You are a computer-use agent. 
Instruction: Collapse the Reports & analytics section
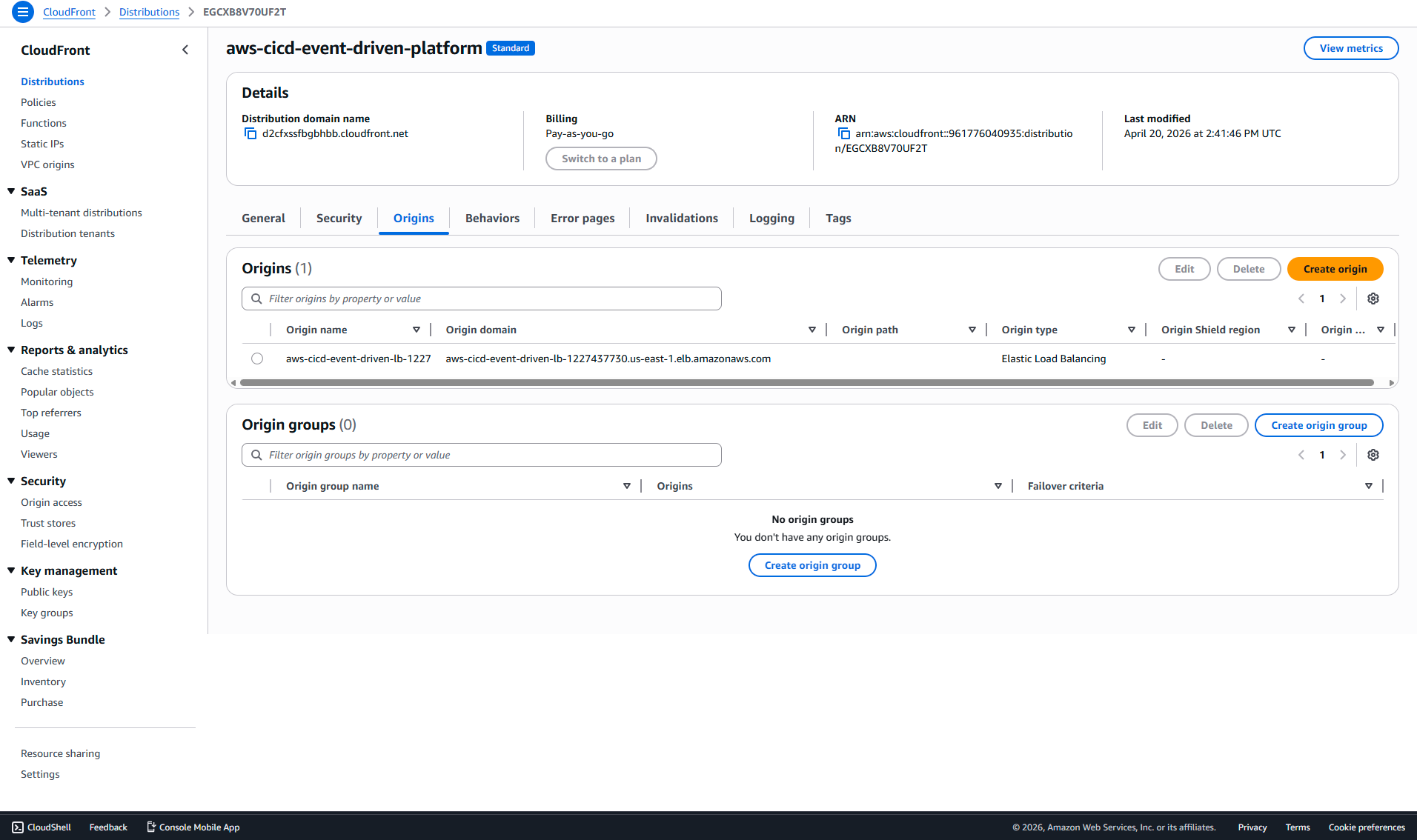[11, 350]
